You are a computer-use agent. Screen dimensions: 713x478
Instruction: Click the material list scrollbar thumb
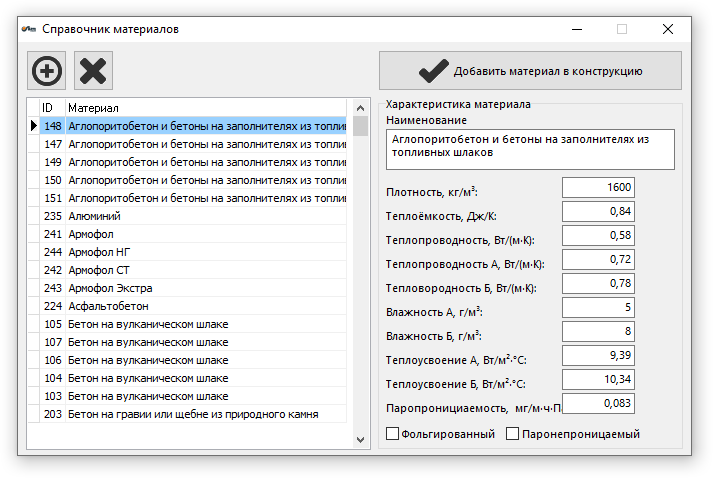[361, 126]
